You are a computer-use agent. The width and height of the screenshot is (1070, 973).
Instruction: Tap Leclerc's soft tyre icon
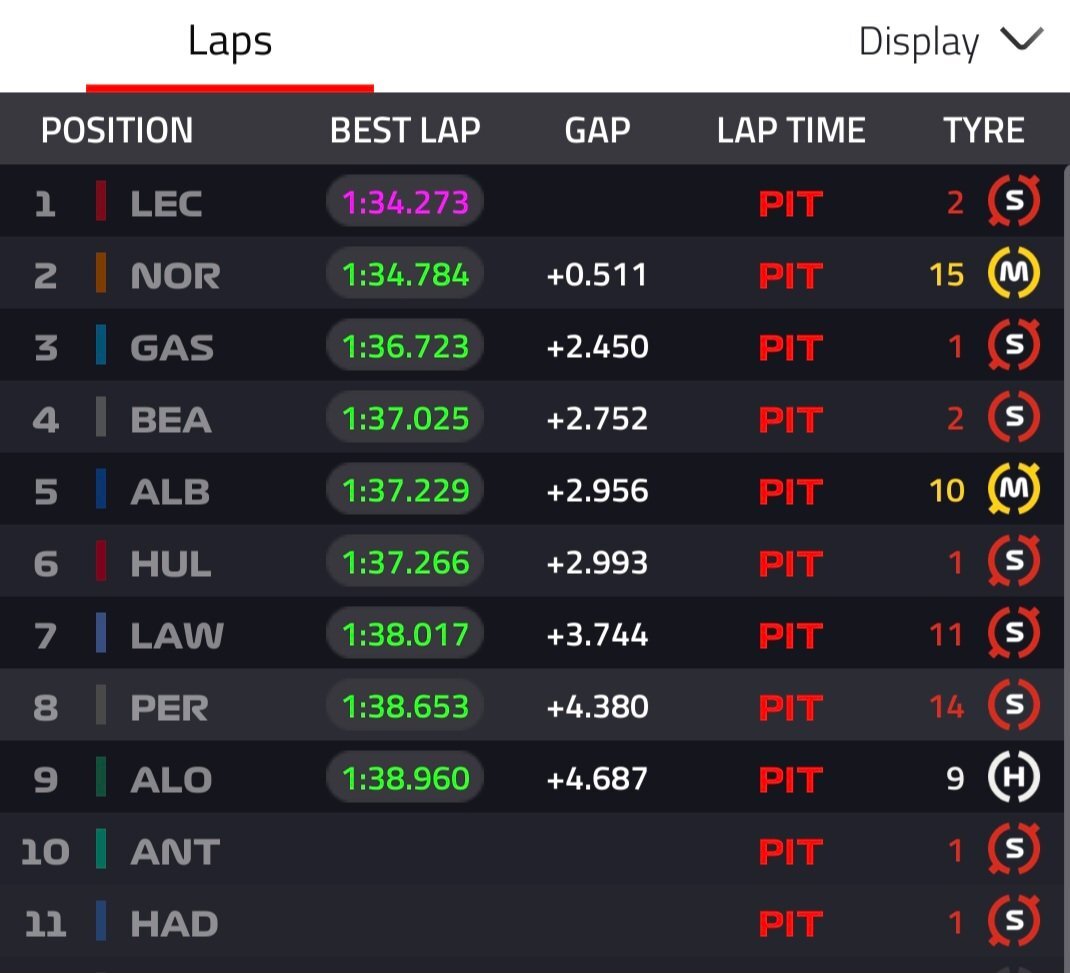tap(1014, 201)
